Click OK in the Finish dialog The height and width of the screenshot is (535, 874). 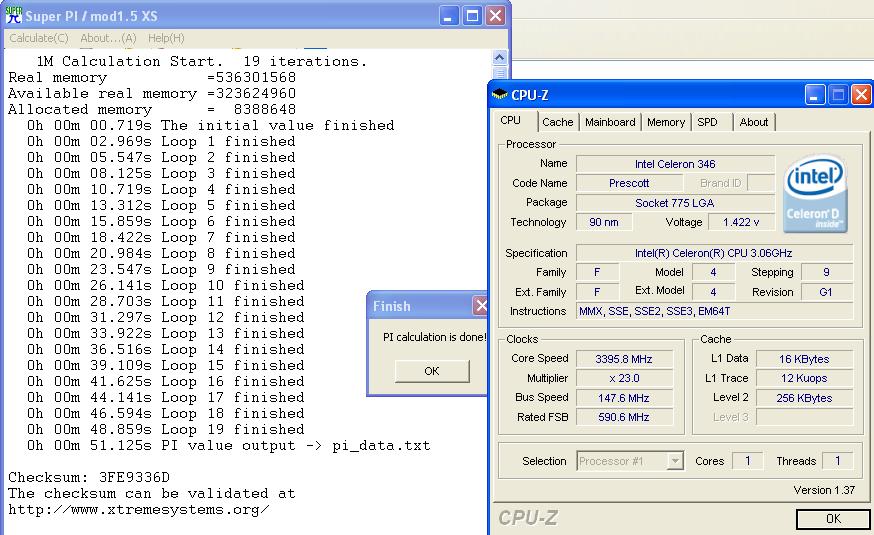[x=432, y=371]
